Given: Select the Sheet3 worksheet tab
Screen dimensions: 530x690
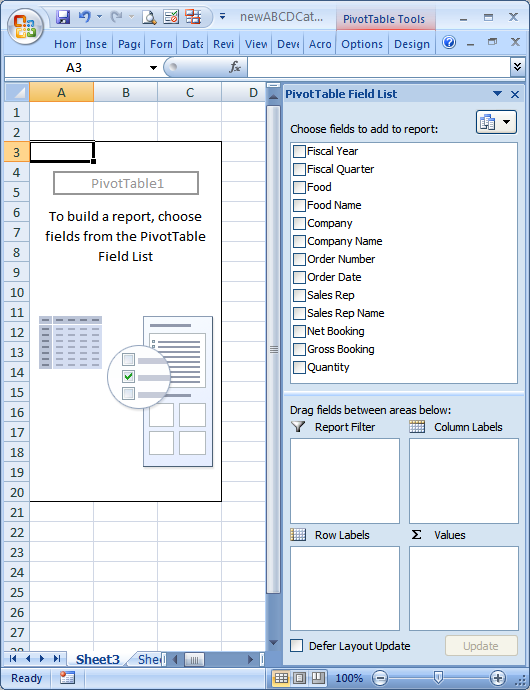Looking at the screenshot, I should point(97,659).
